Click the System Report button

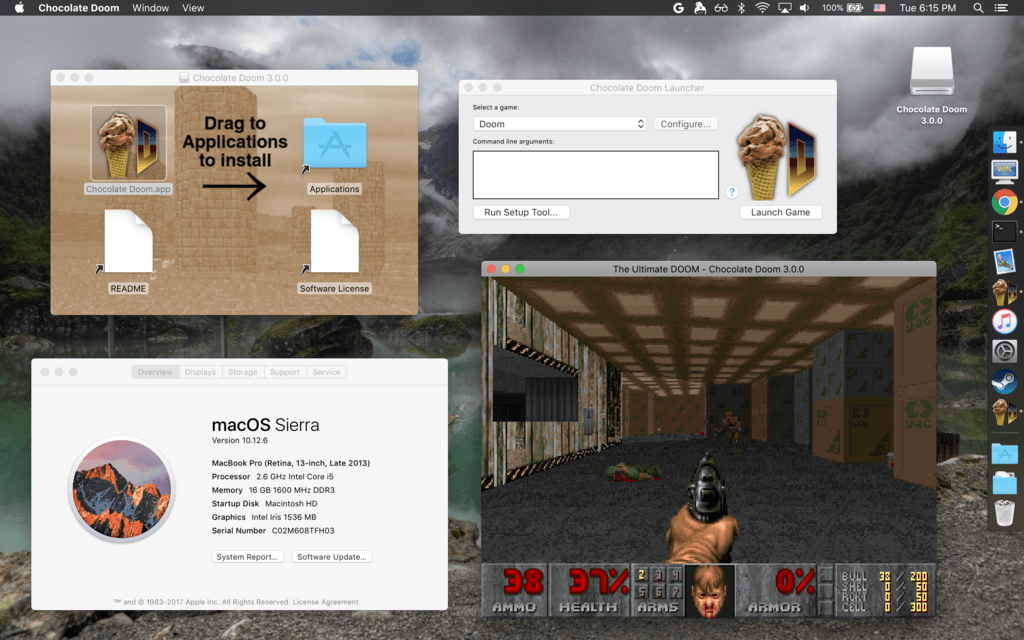248,557
